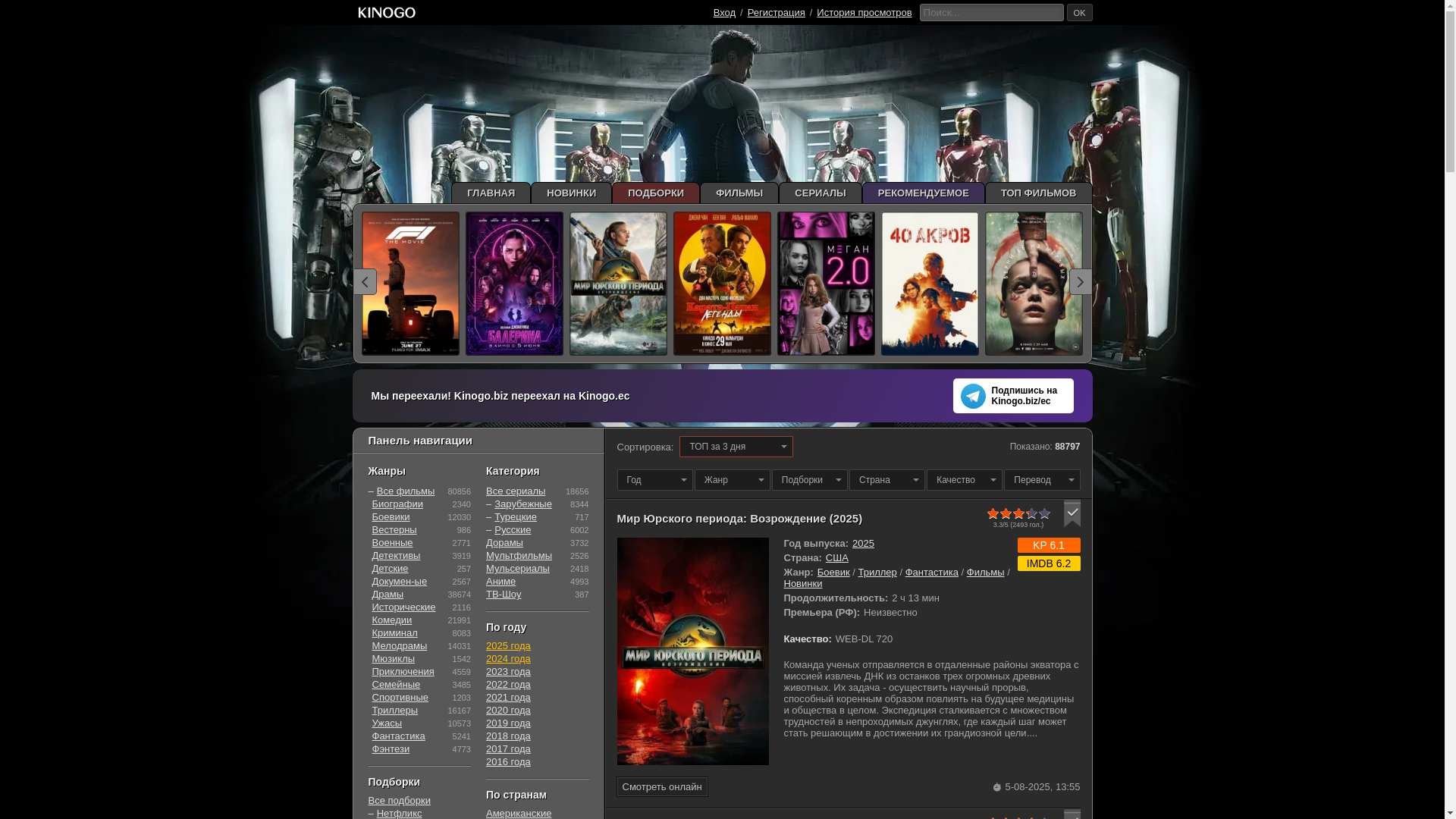The image size is (1456, 819).
Task: Open the Нетфликс collection link
Action: (400, 814)
